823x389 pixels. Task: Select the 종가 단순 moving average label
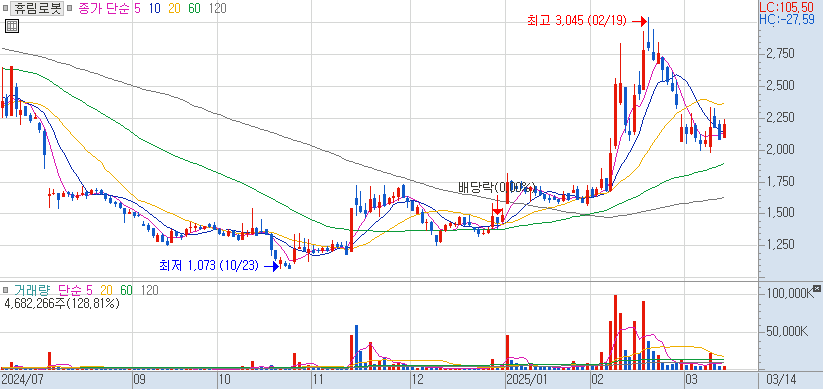(104, 8)
